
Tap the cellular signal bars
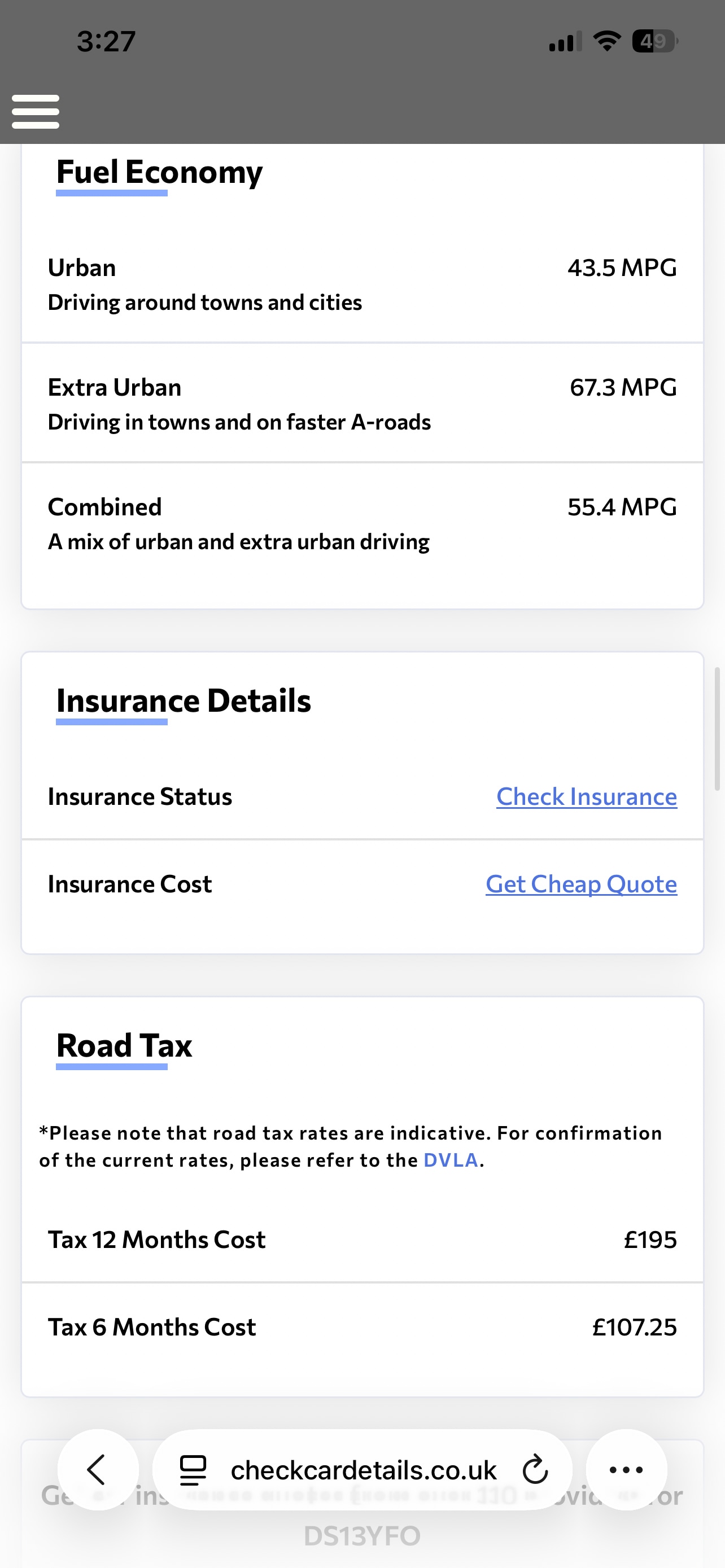tap(565, 41)
